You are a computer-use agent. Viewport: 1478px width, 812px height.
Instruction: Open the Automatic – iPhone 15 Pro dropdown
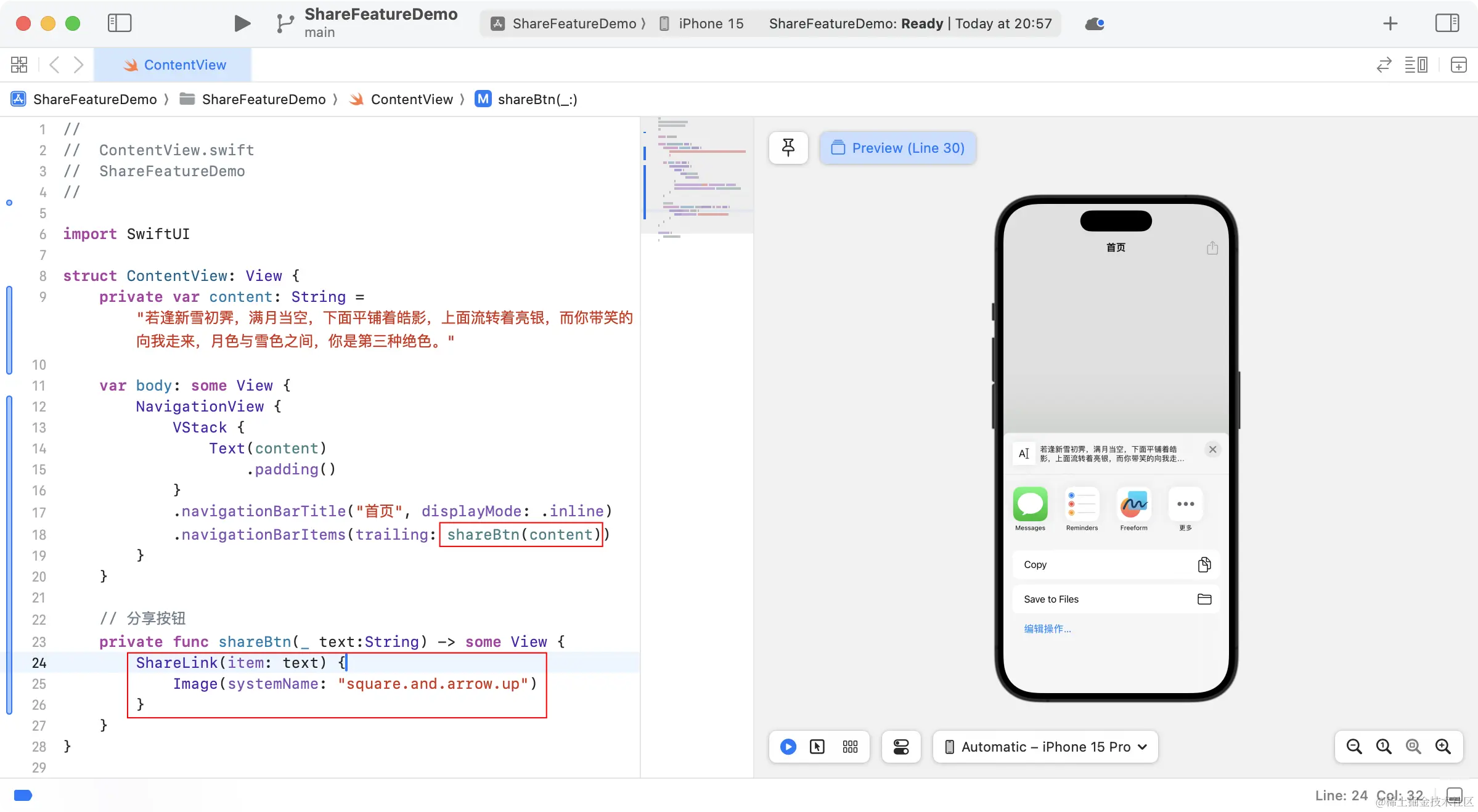click(1045, 747)
